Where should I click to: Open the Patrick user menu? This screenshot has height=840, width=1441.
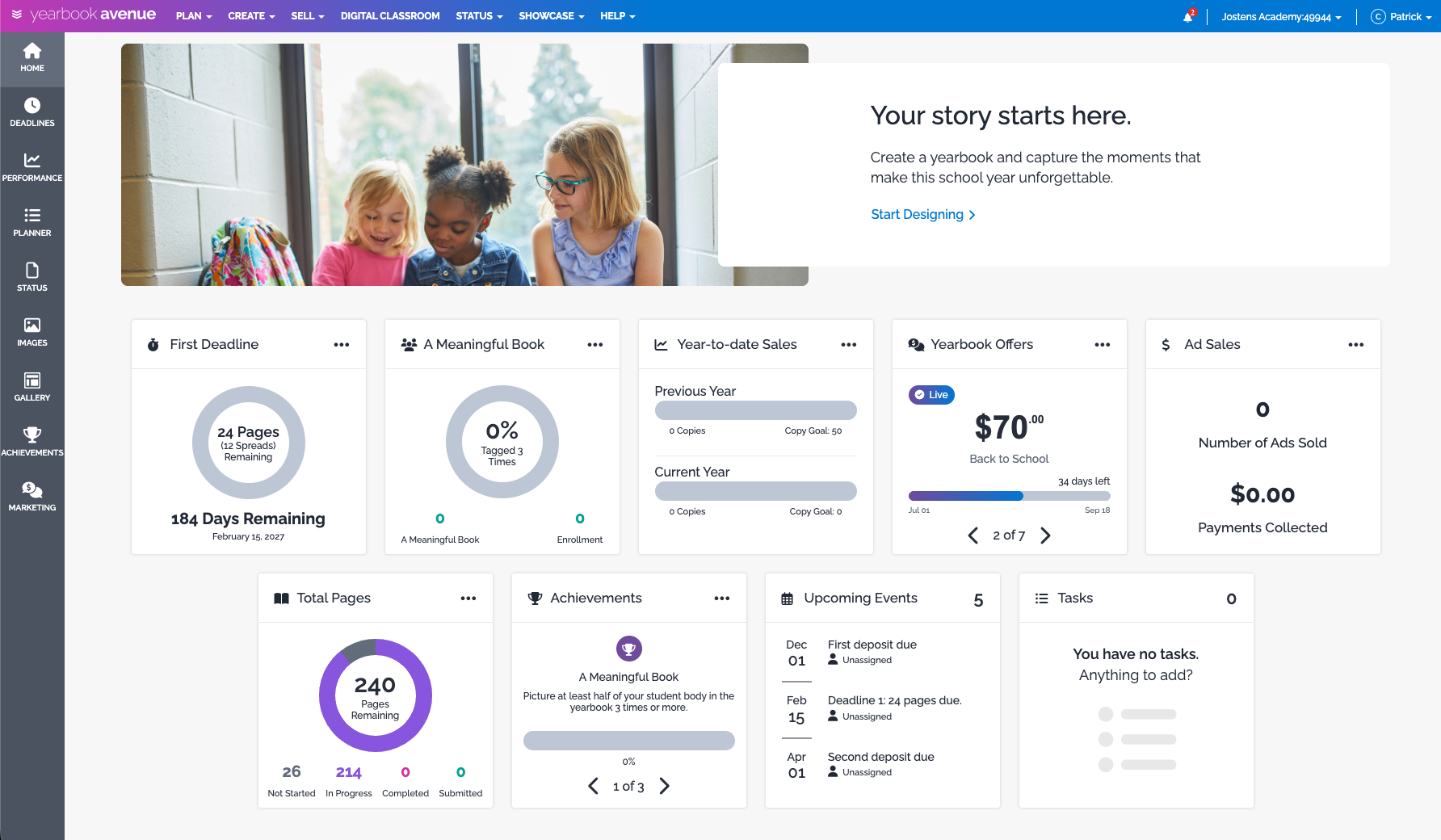tap(1401, 17)
